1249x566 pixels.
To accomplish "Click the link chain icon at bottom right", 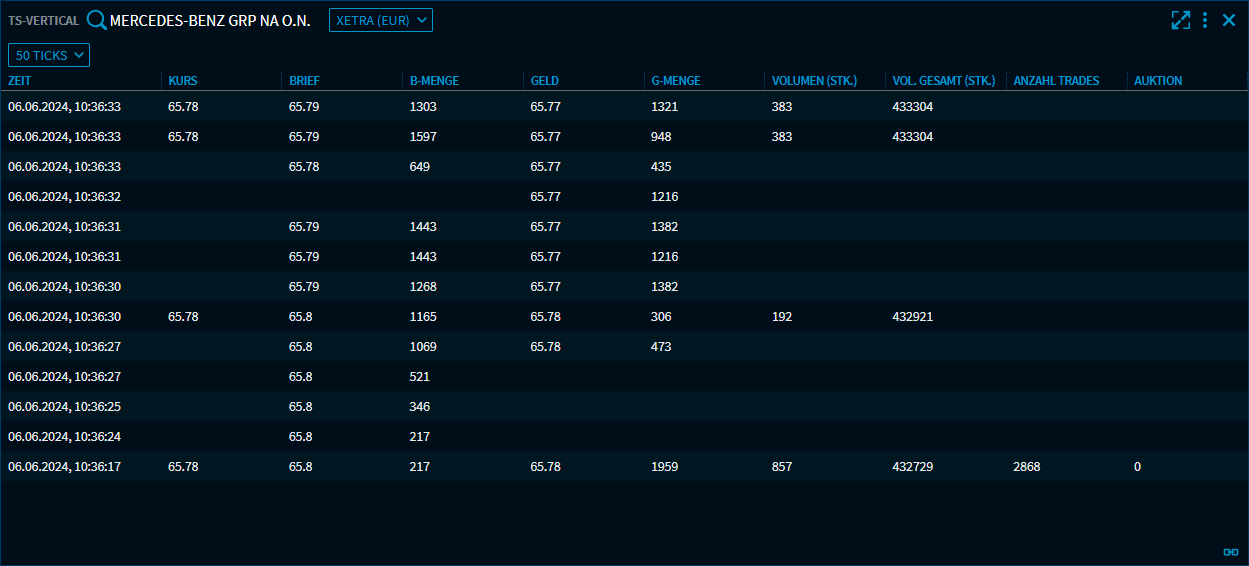I will point(1230,552).
